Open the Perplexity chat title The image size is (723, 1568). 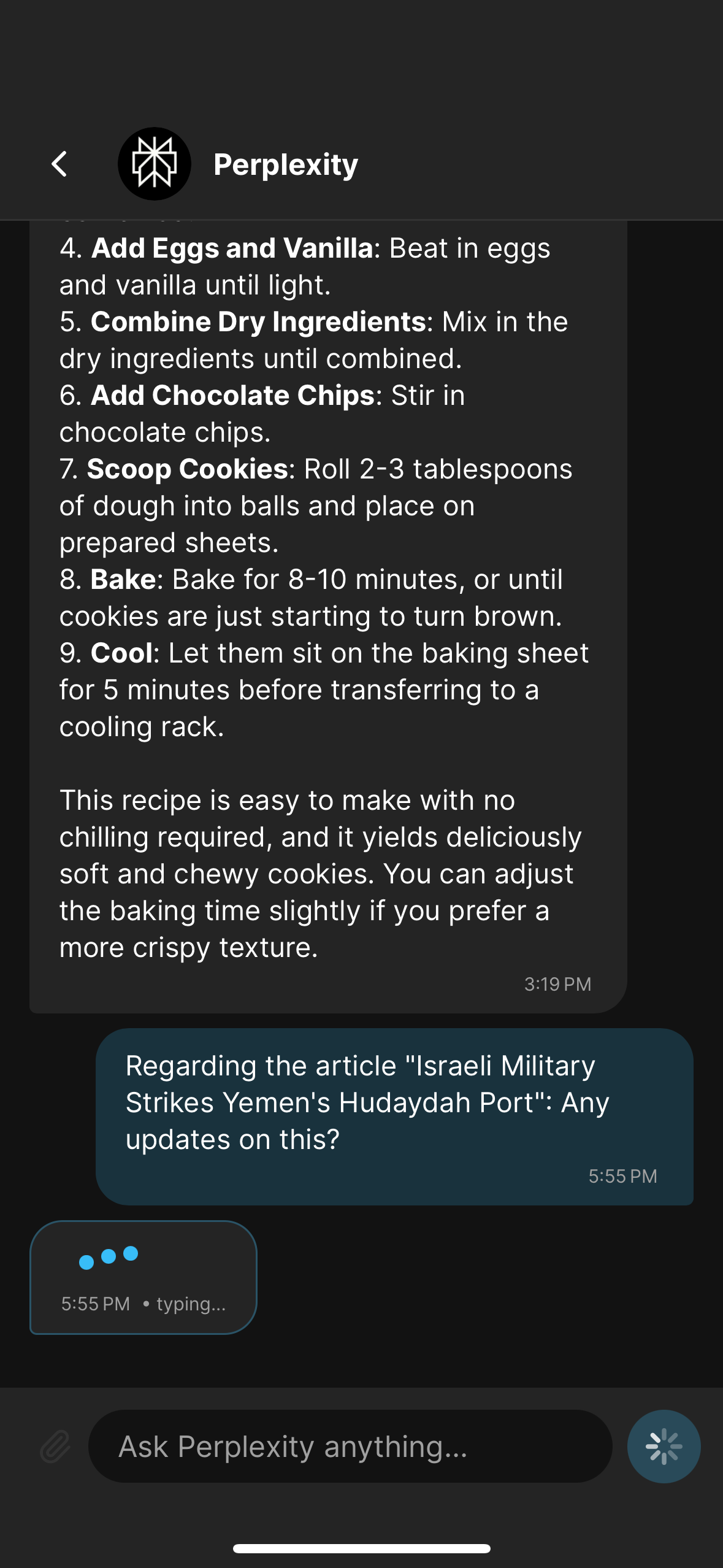[286, 164]
